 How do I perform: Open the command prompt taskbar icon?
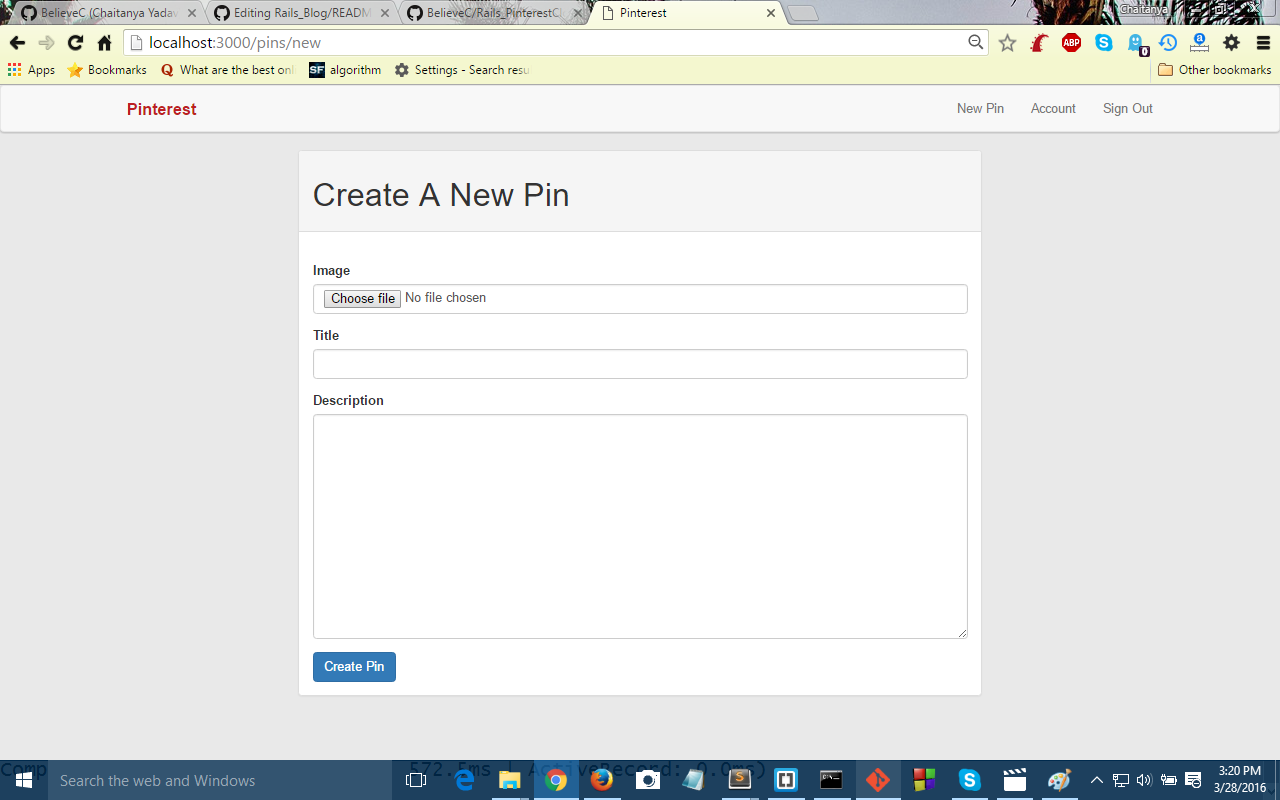click(x=832, y=780)
